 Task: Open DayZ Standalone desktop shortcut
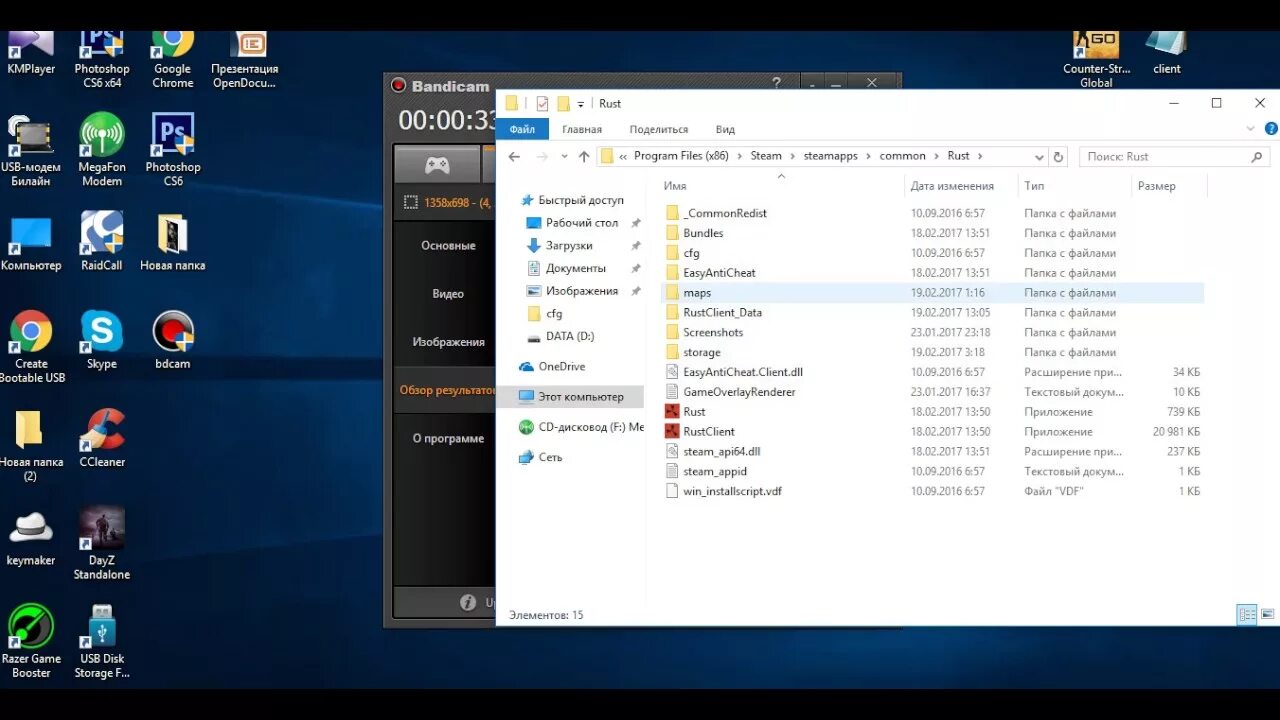(x=102, y=544)
